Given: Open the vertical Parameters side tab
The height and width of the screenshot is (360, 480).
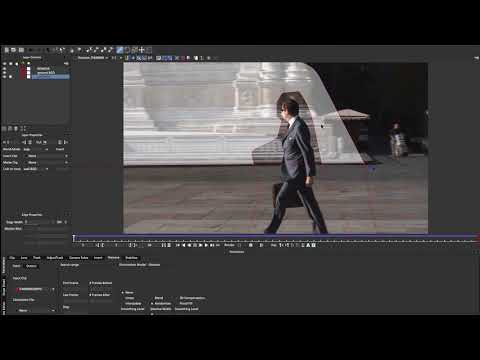Looking at the screenshot, I should (4, 266).
